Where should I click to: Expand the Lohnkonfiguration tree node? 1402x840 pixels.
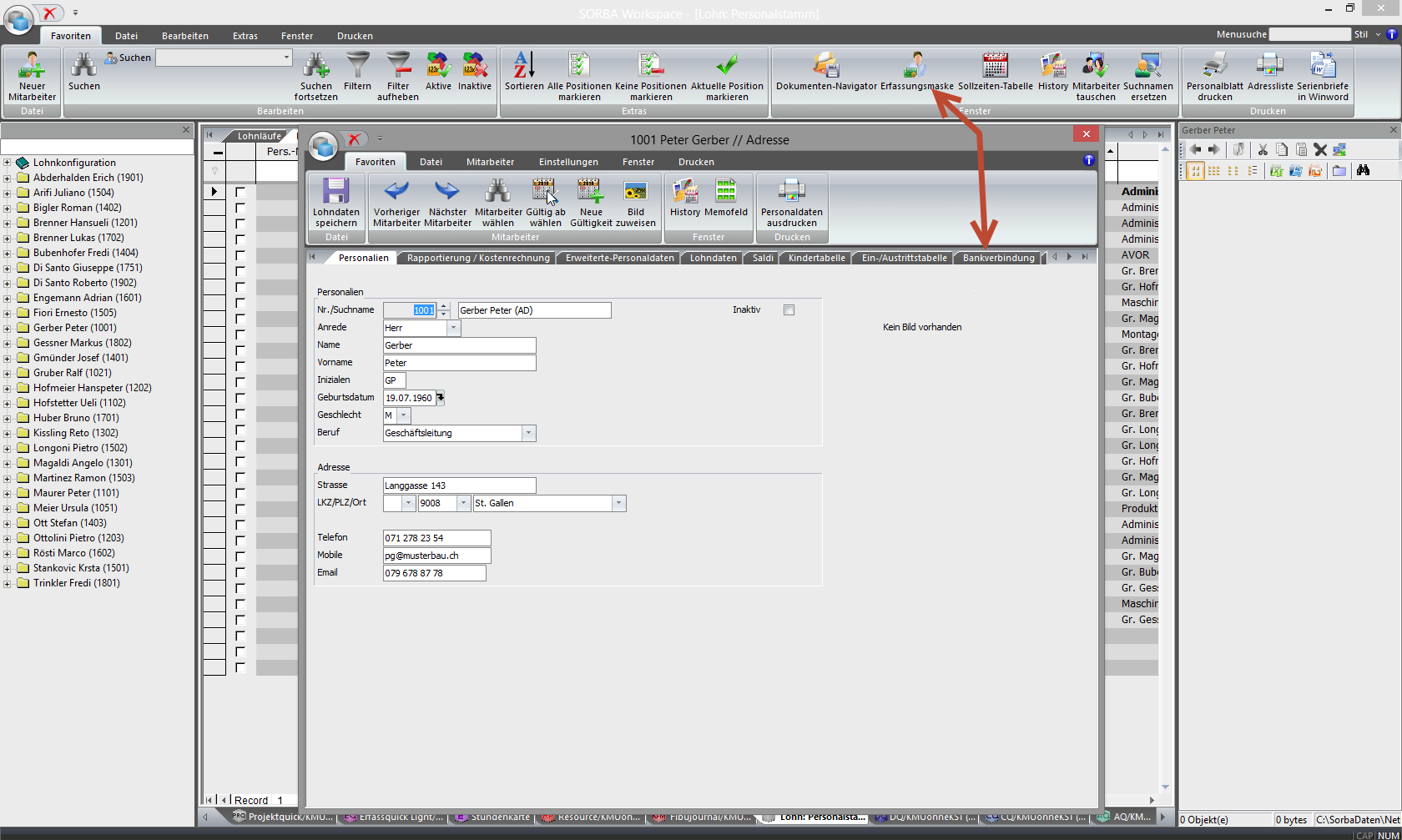[7, 163]
